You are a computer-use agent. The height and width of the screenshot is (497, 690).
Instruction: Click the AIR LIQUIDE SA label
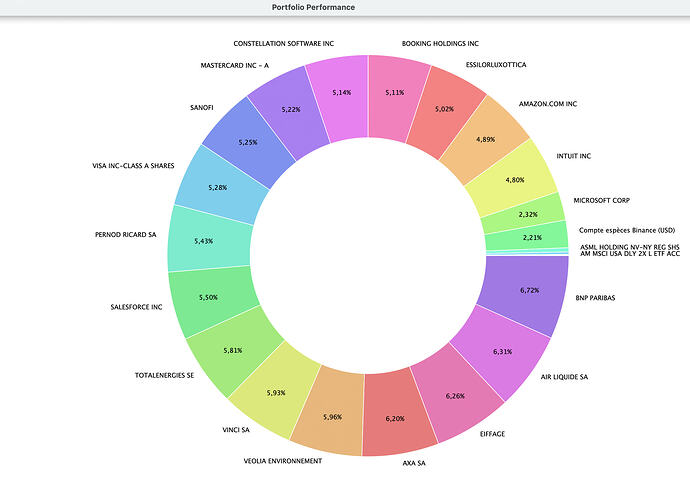point(564,377)
